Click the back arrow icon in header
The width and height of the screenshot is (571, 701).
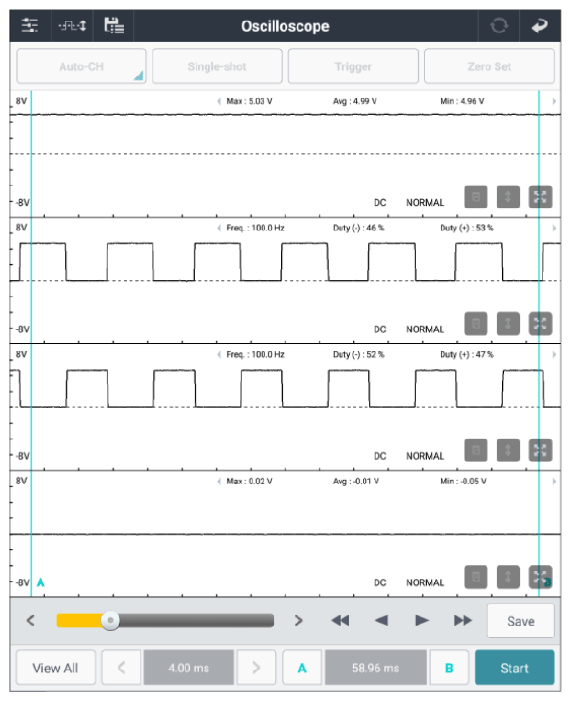pyautogui.click(x=540, y=26)
